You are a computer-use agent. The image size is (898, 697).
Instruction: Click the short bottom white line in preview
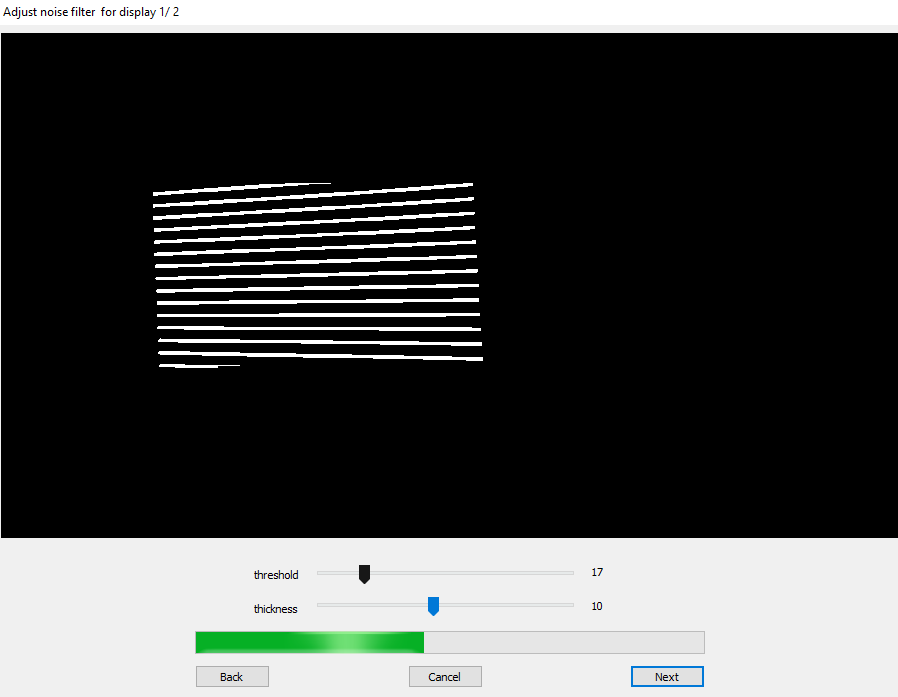click(198, 366)
